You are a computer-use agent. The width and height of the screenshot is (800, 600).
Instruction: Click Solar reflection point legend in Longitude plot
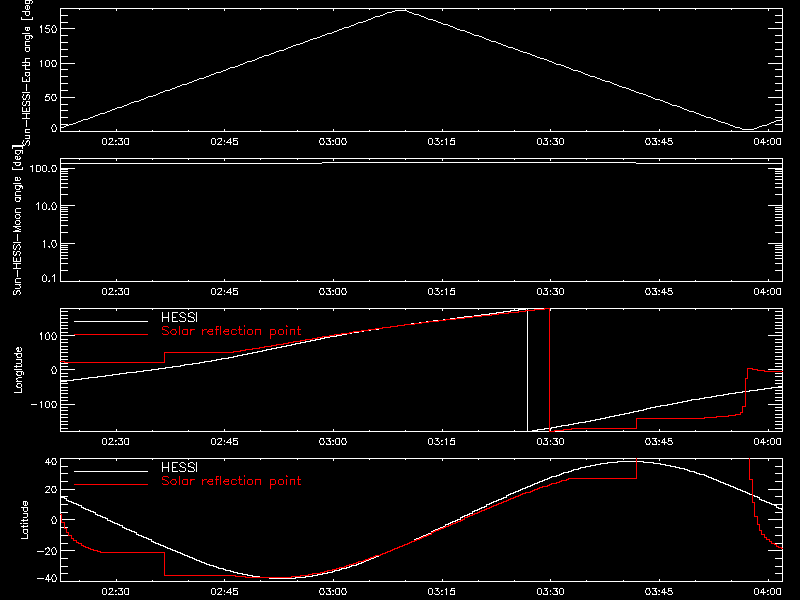click(x=231, y=331)
